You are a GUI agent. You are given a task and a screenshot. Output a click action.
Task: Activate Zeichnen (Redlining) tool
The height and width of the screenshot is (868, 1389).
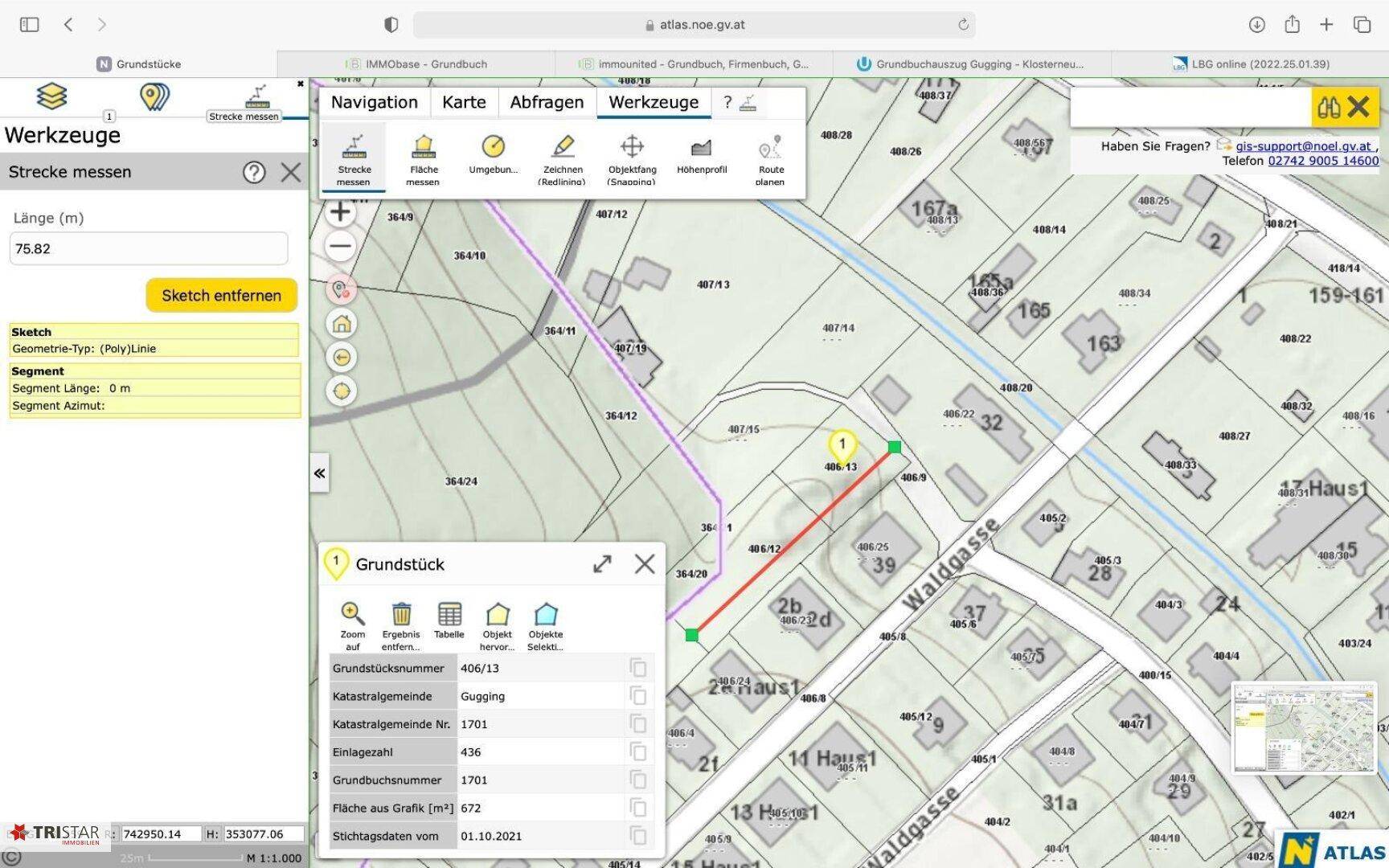[563, 158]
